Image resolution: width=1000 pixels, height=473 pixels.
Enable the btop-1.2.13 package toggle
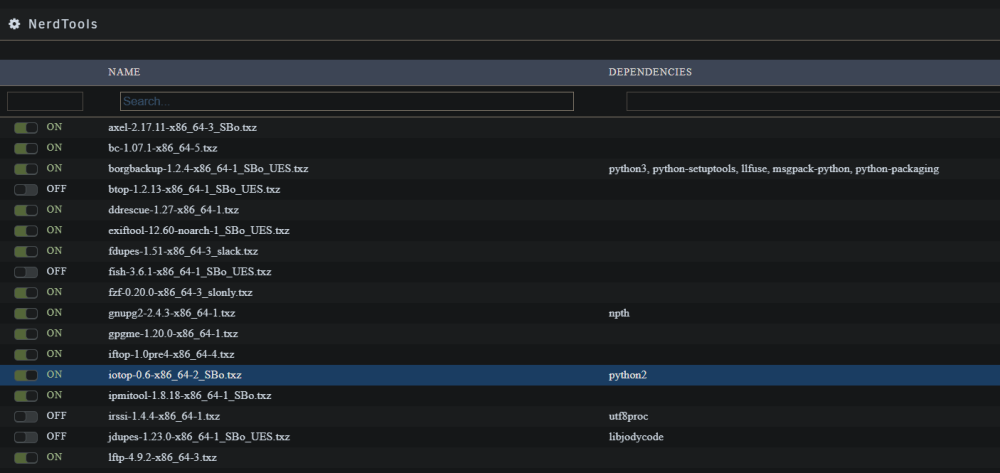(26, 190)
